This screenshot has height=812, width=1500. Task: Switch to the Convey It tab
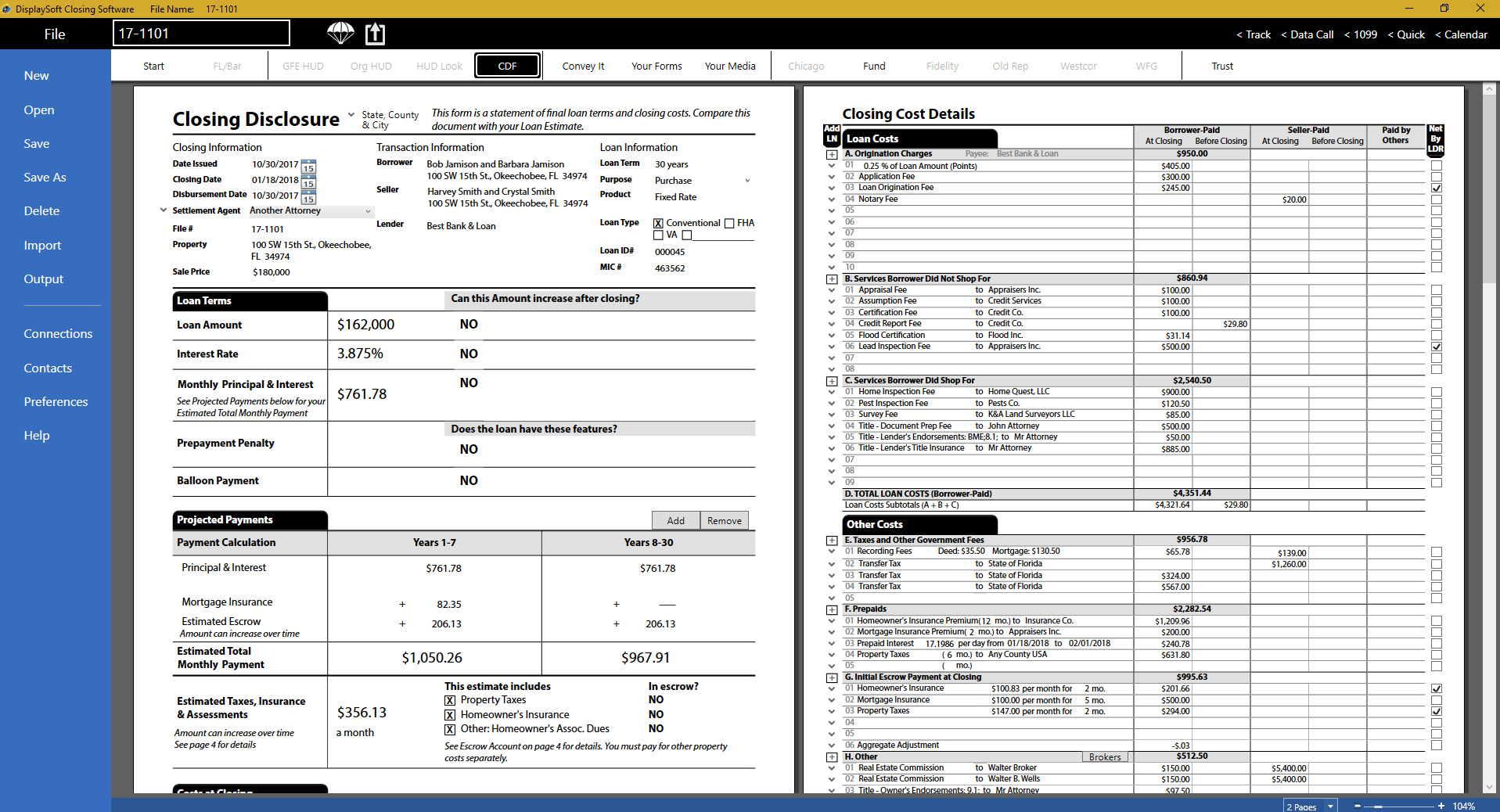pyautogui.click(x=583, y=66)
